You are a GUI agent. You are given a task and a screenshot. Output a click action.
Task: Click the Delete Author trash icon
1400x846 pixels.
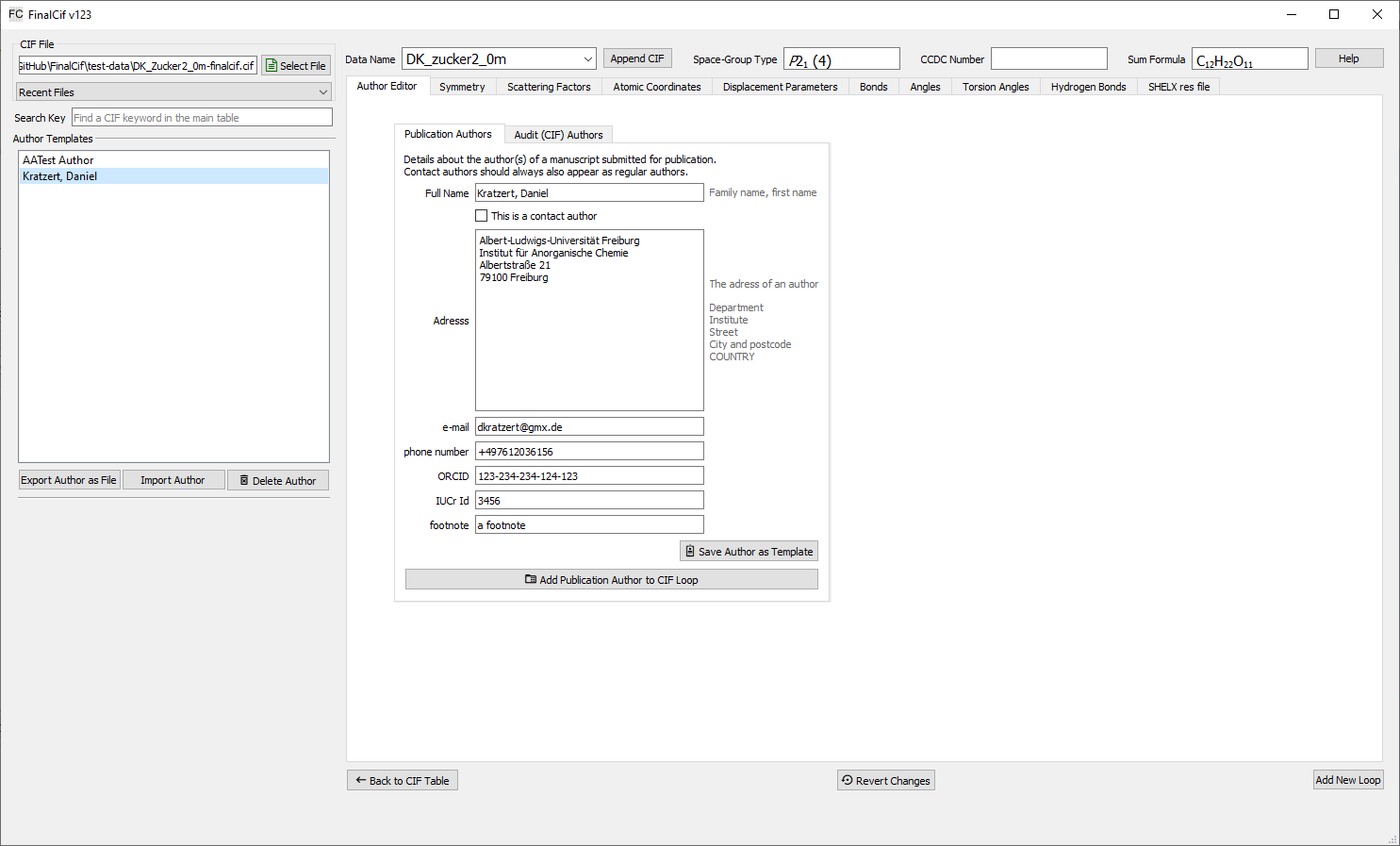point(244,481)
